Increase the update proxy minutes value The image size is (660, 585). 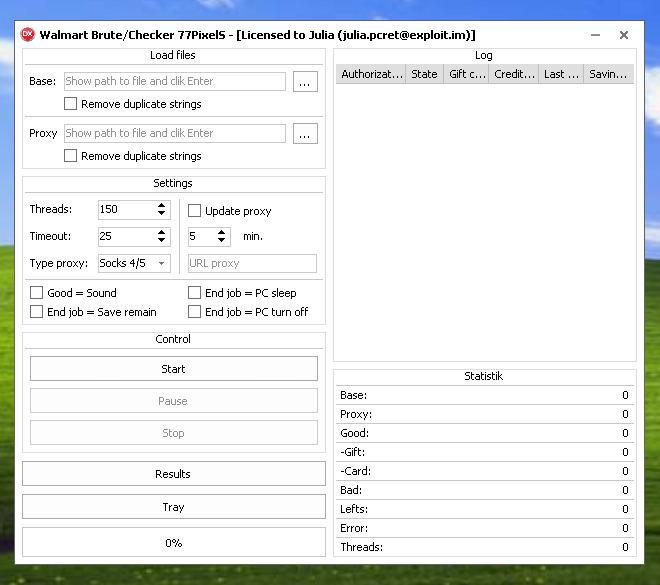click(222, 233)
